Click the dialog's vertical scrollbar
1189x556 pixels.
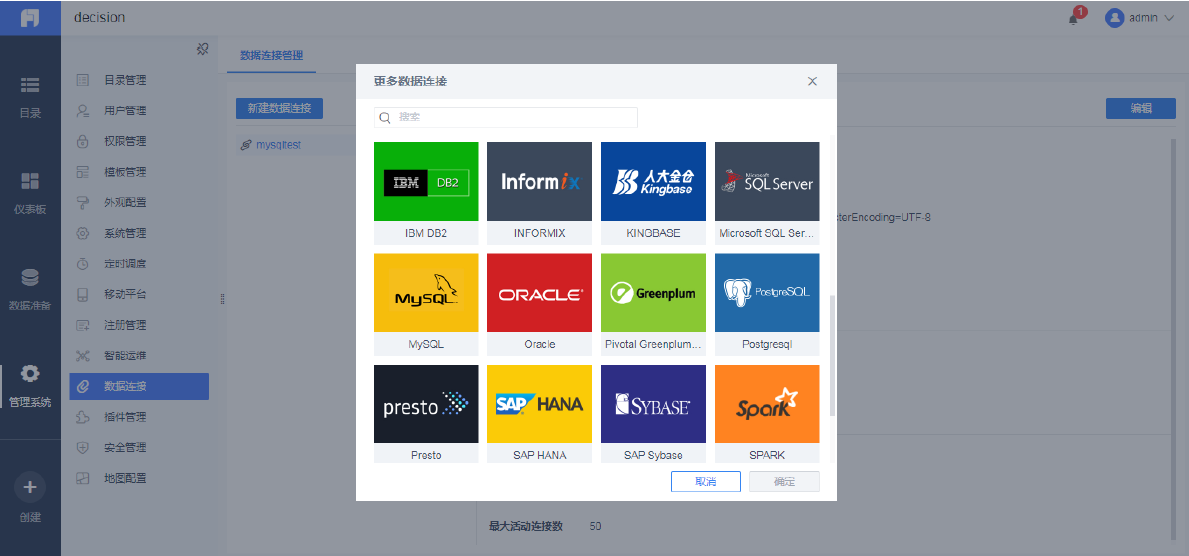[833, 355]
